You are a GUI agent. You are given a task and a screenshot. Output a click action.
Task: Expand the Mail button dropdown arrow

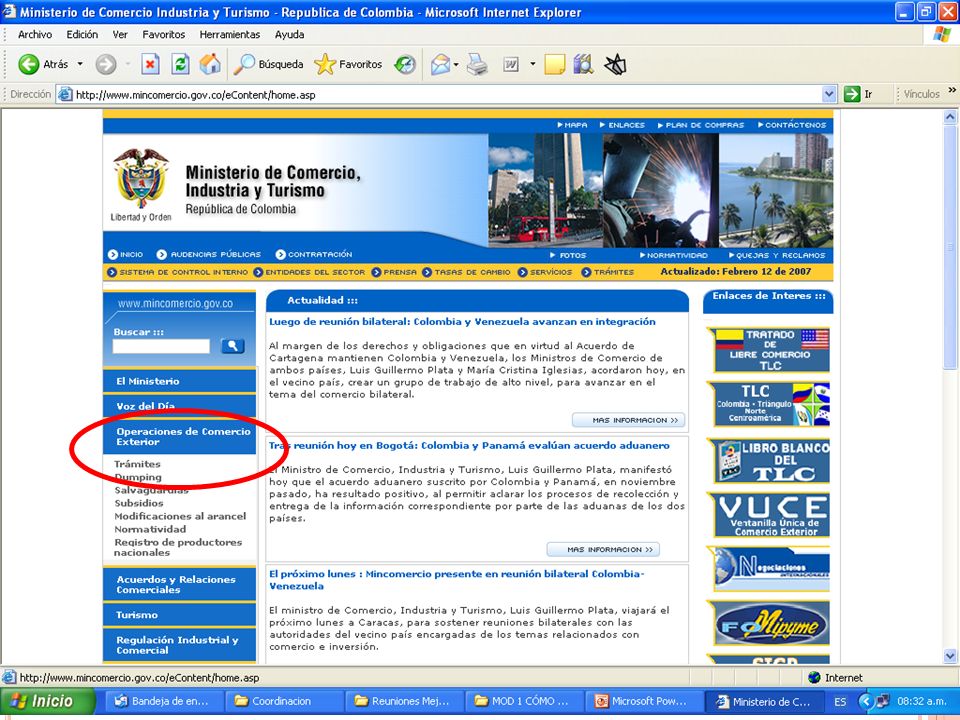point(456,64)
